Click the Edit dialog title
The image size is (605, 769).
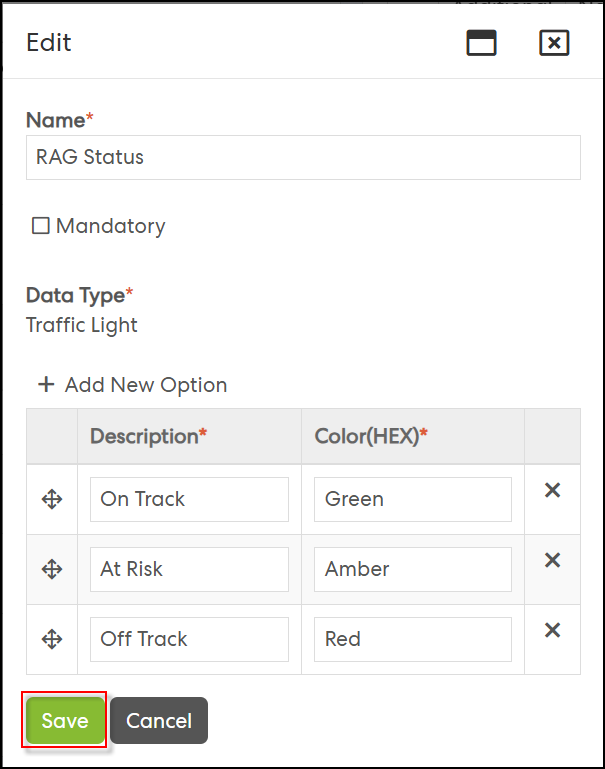(49, 42)
